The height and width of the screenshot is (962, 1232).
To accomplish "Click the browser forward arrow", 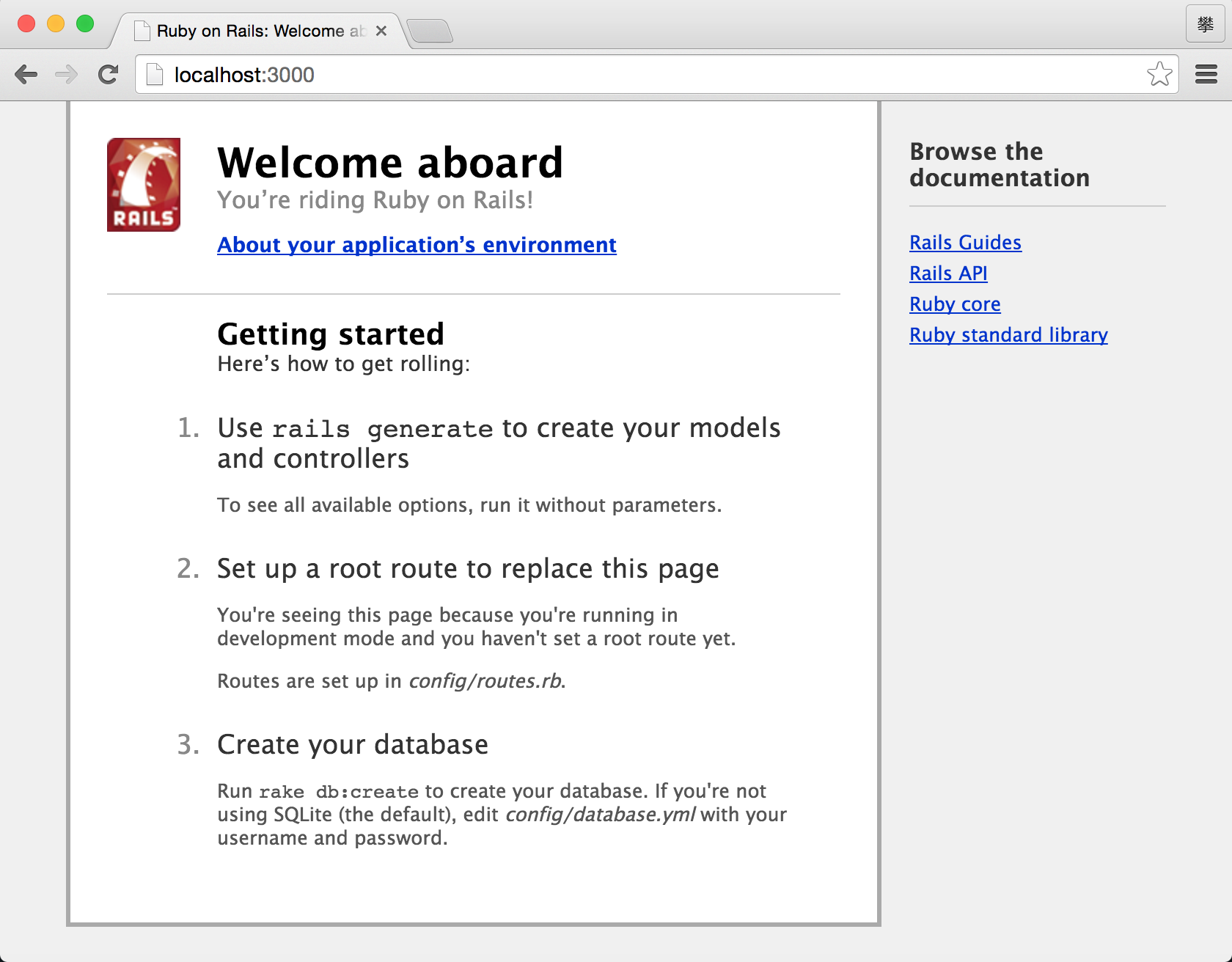I will 67,74.
